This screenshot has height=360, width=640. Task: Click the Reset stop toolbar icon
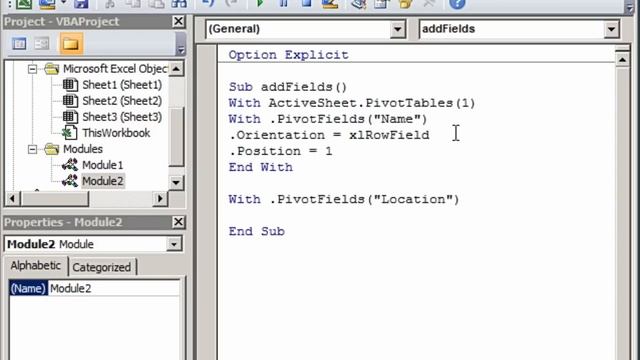(x=306, y=4)
